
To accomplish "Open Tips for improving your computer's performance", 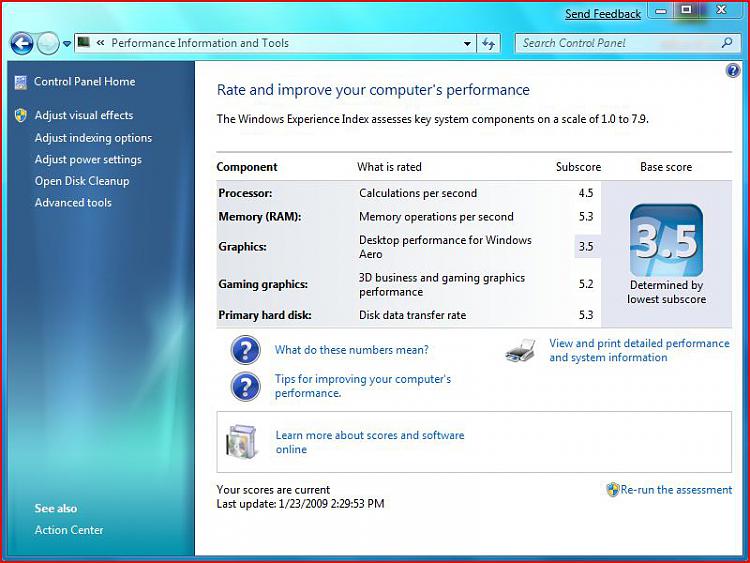I will pos(363,386).
